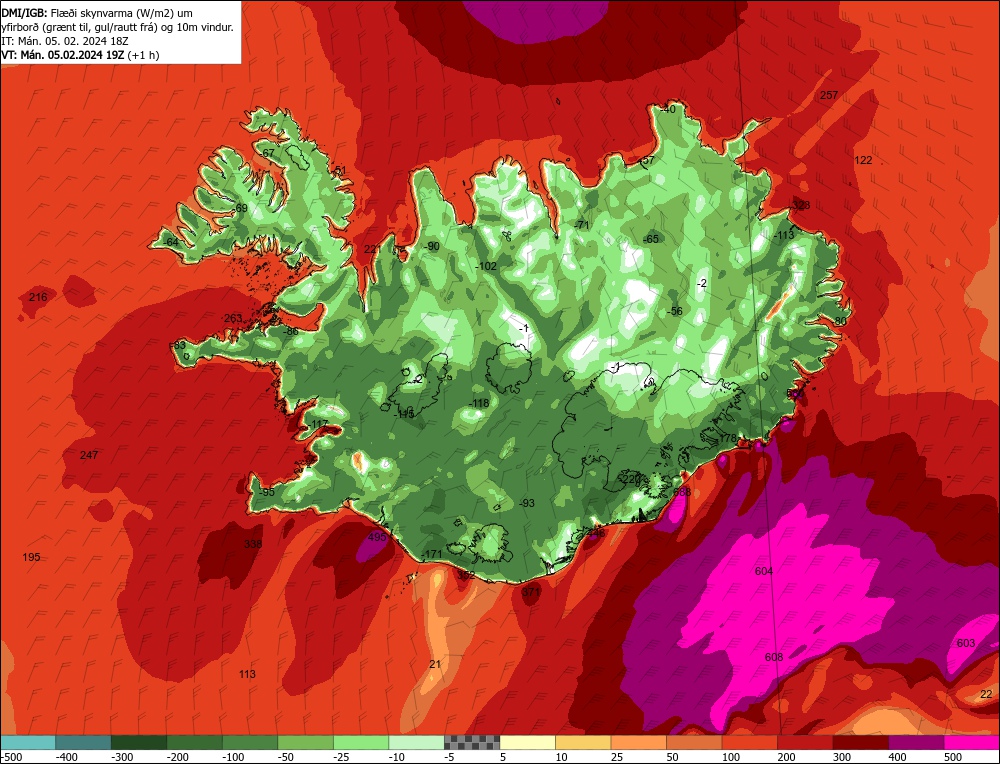Select the legend swatch between -200 and -100
The width and height of the screenshot is (1000, 764).
coord(195,742)
